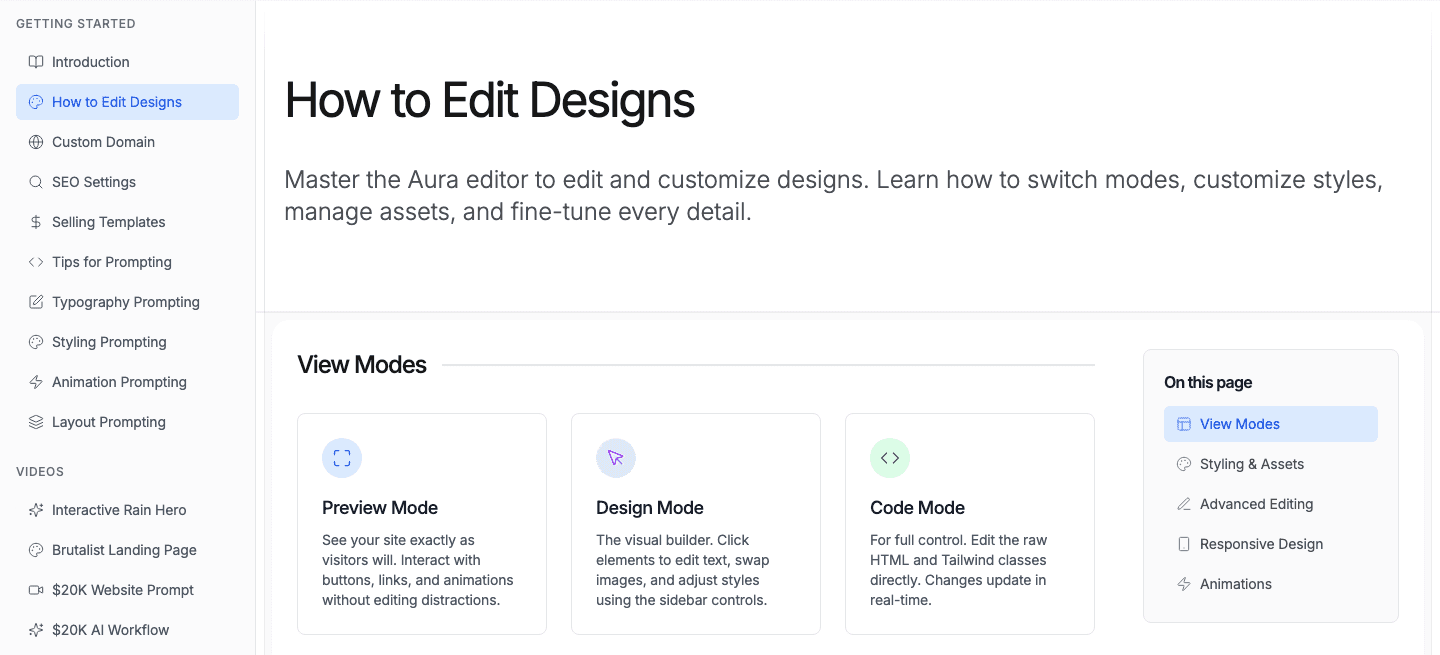The height and width of the screenshot is (655, 1440).
Task: Click the intro paragraph starting 'Master the Aura editor'
Action: [x=834, y=196]
